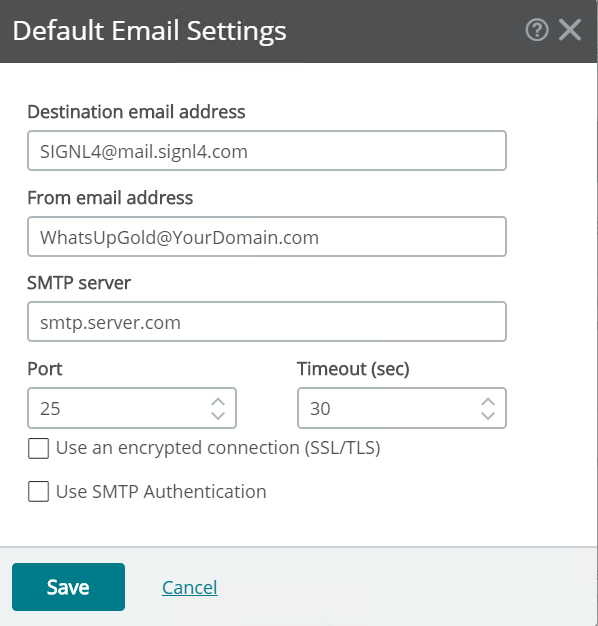Cancel the email settings changes
598x626 pixels.
[x=190, y=587]
